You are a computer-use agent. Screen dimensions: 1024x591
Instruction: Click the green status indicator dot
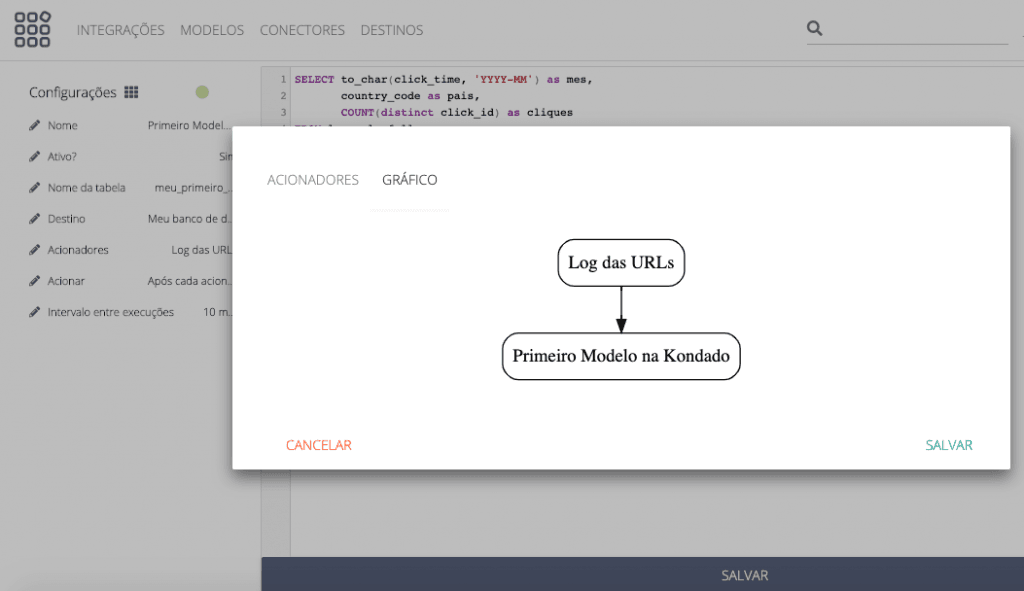coord(202,92)
